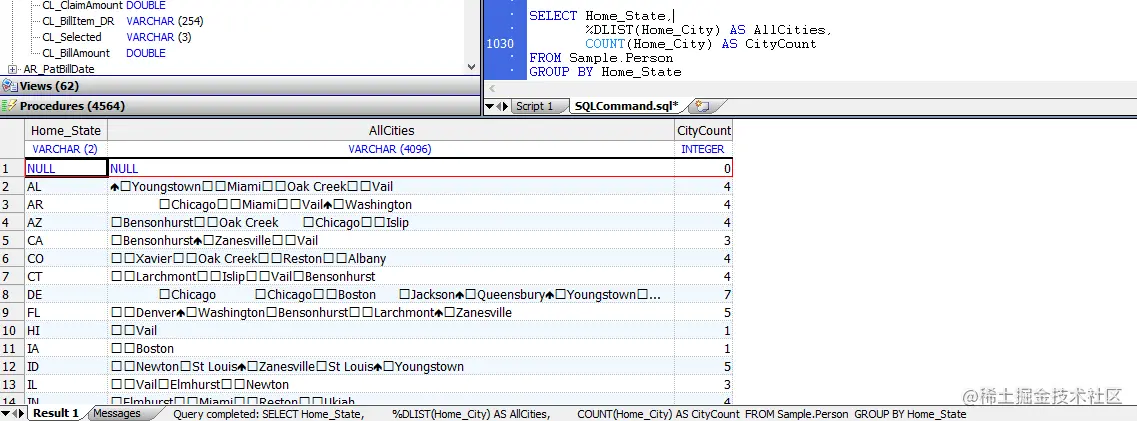This screenshot has width=1137, height=421.
Task: Open the Views (62) panel icon
Action: point(9,86)
